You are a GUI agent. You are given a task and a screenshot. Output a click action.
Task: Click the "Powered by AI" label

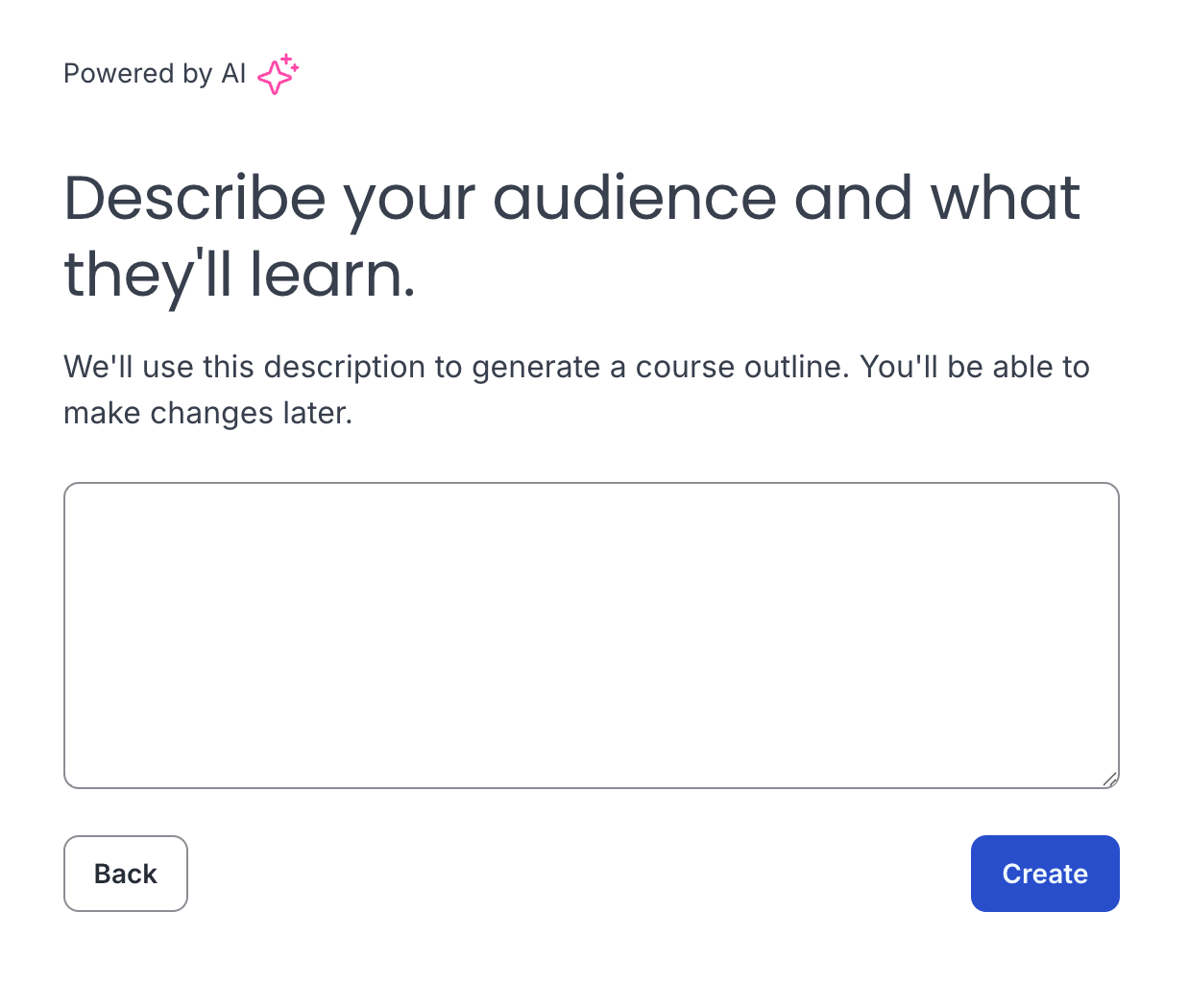155,74
